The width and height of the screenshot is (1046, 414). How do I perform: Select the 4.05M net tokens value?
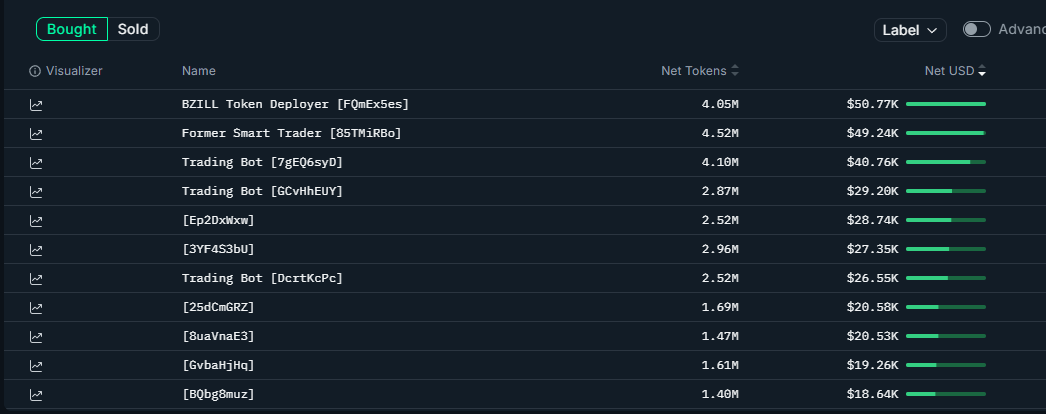click(720, 104)
